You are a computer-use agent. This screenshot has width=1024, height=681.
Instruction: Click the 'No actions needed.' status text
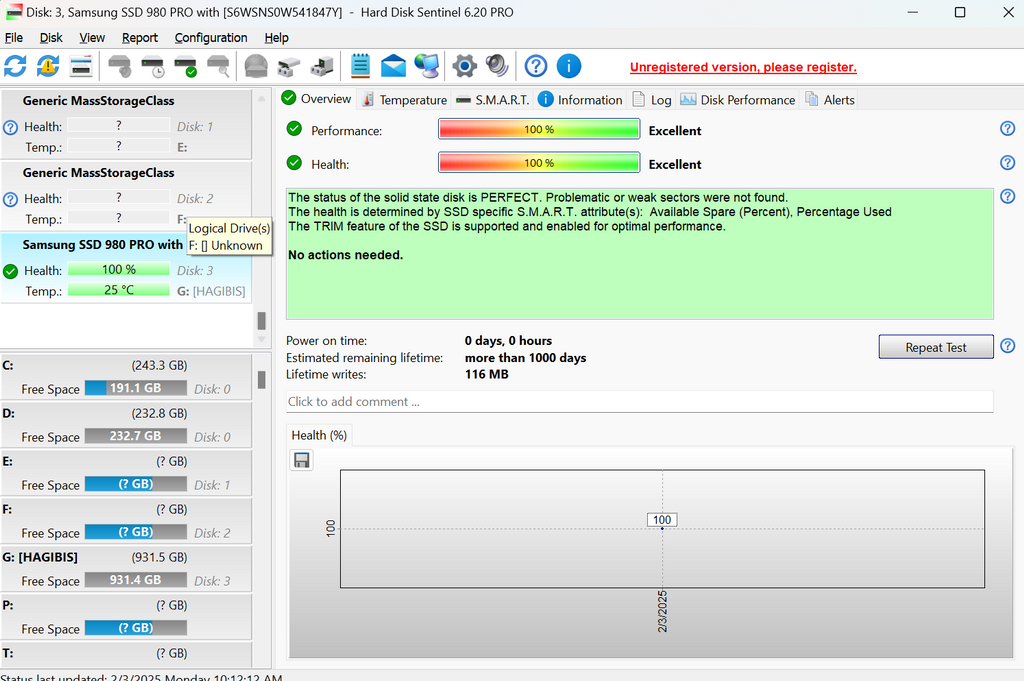[345, 255]
